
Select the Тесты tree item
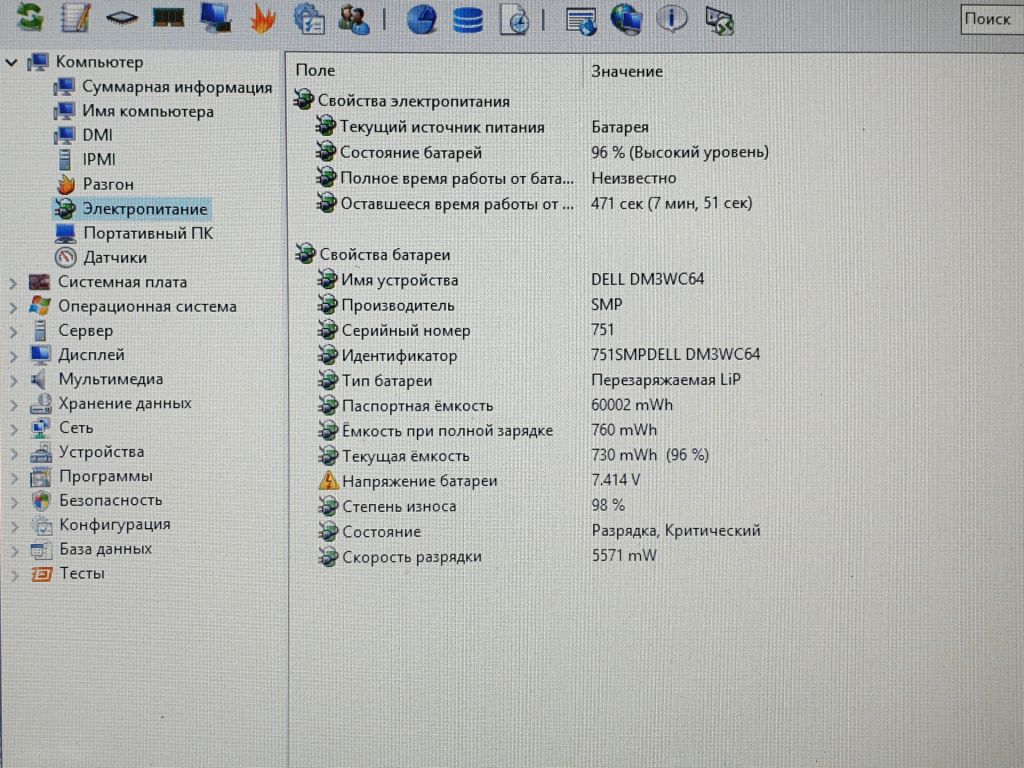click(82, 573)
